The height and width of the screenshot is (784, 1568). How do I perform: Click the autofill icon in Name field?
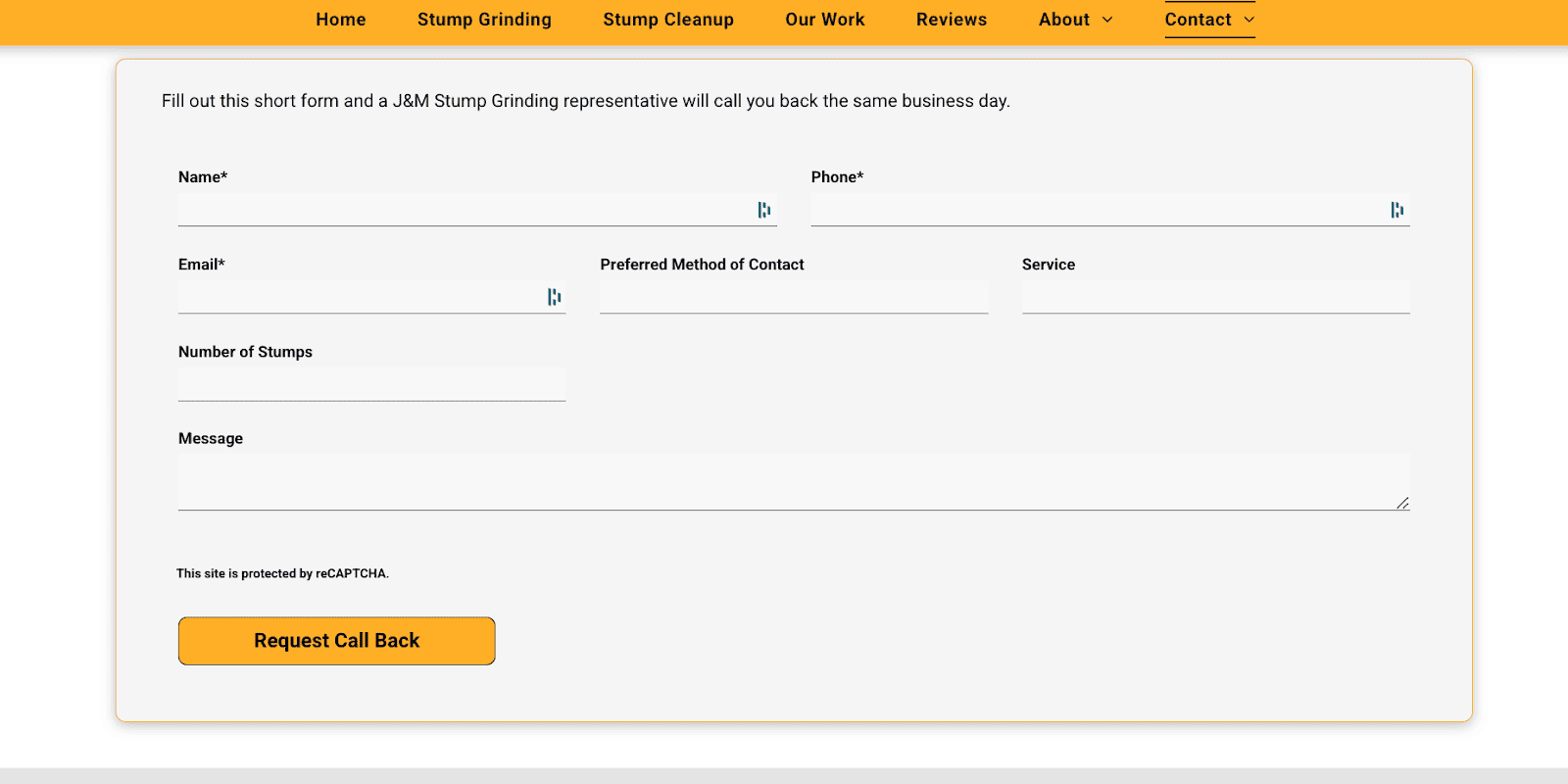[763, 210]
